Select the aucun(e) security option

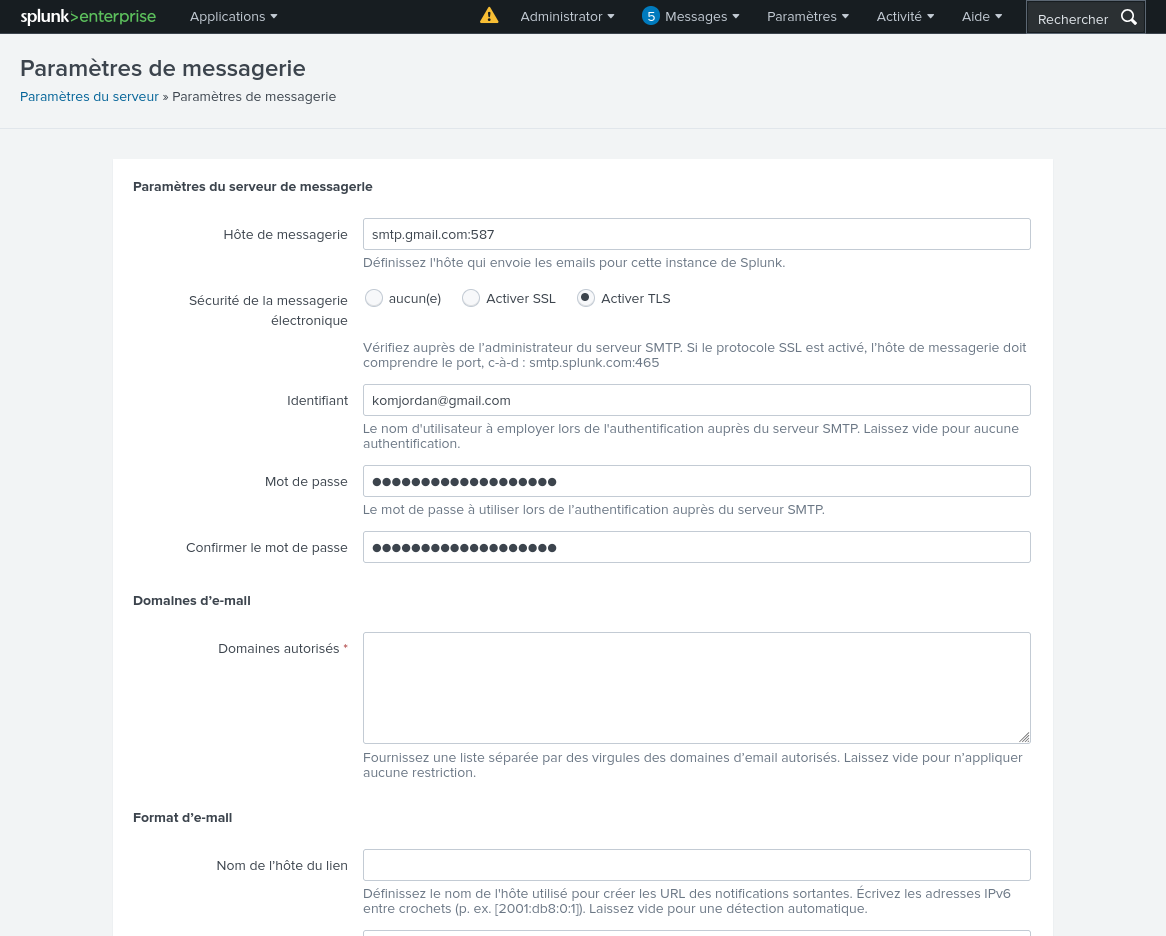click(374, 298)
